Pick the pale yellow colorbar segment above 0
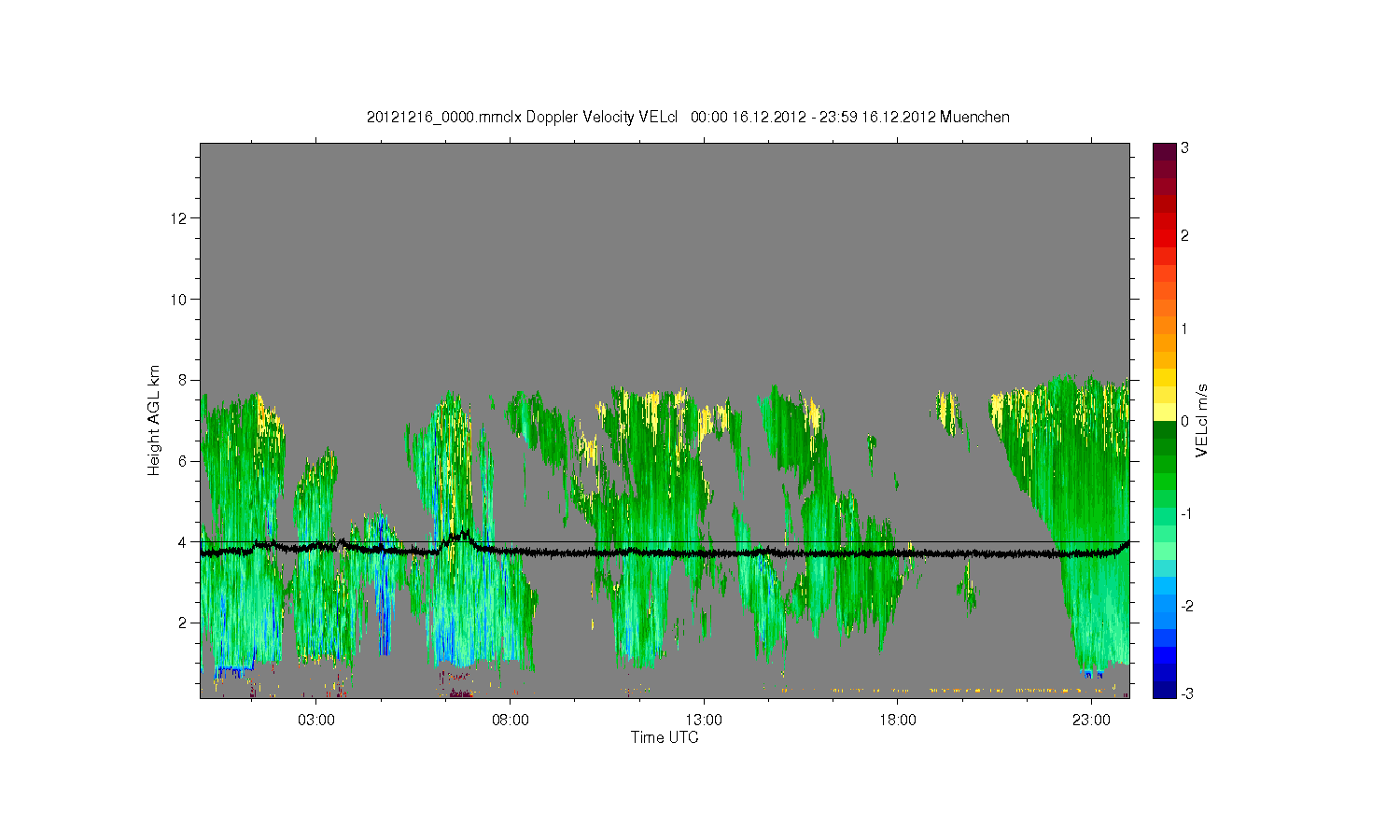The width and height of the screenshot is (1400, 840). (1164, 413)
